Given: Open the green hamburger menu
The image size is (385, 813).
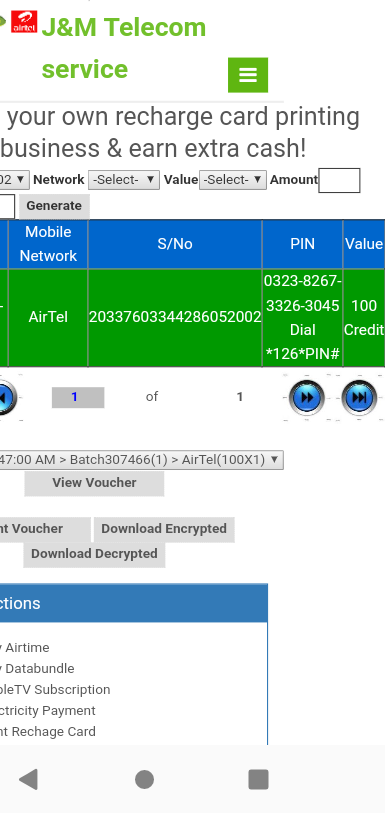Looking at the screenshot, I should coord(248,75).
